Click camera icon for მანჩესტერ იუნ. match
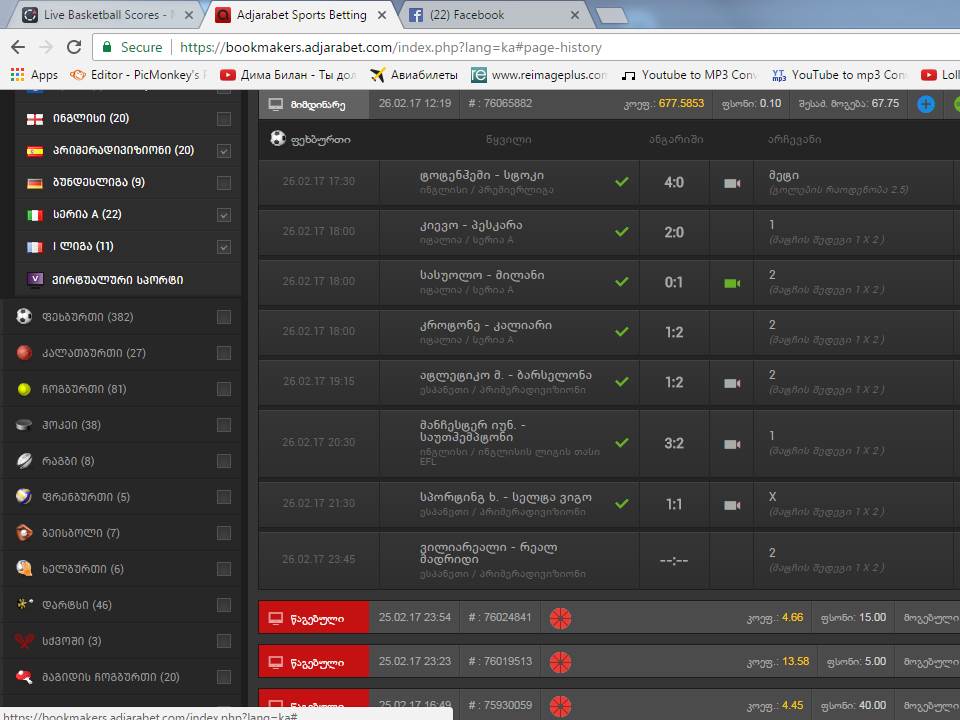The height and width of the screenshot is (720, 960). [x=732, y=444]
